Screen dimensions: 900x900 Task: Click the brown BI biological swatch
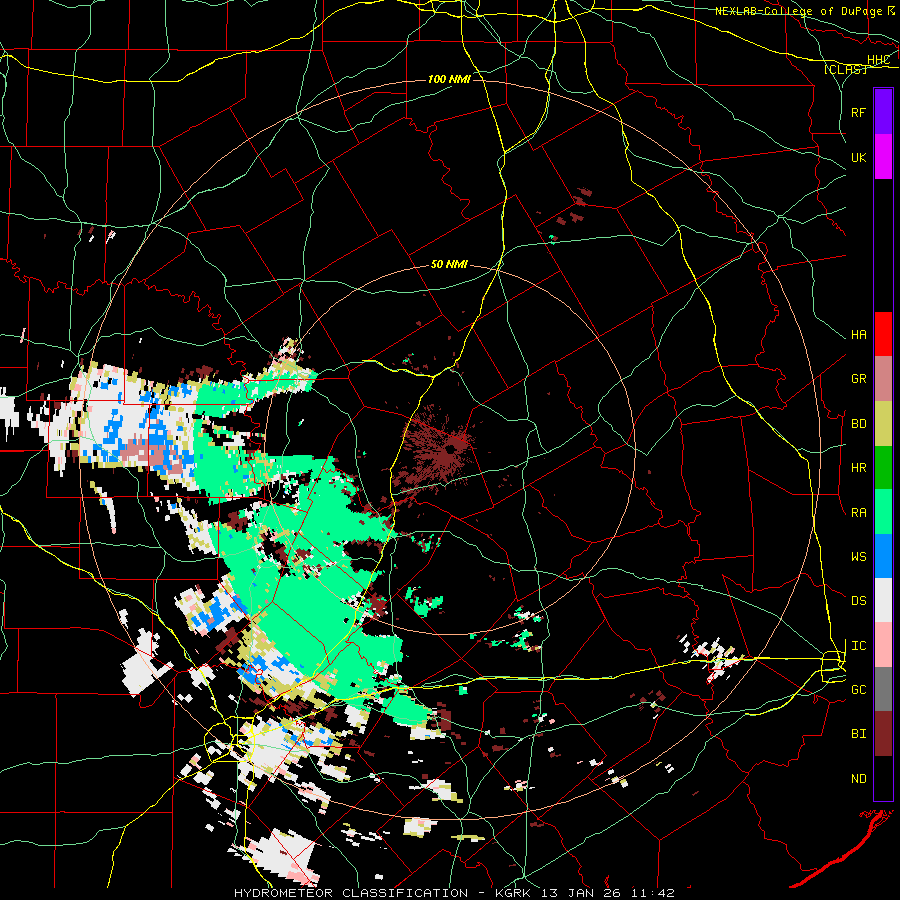[x=883, y=734]
